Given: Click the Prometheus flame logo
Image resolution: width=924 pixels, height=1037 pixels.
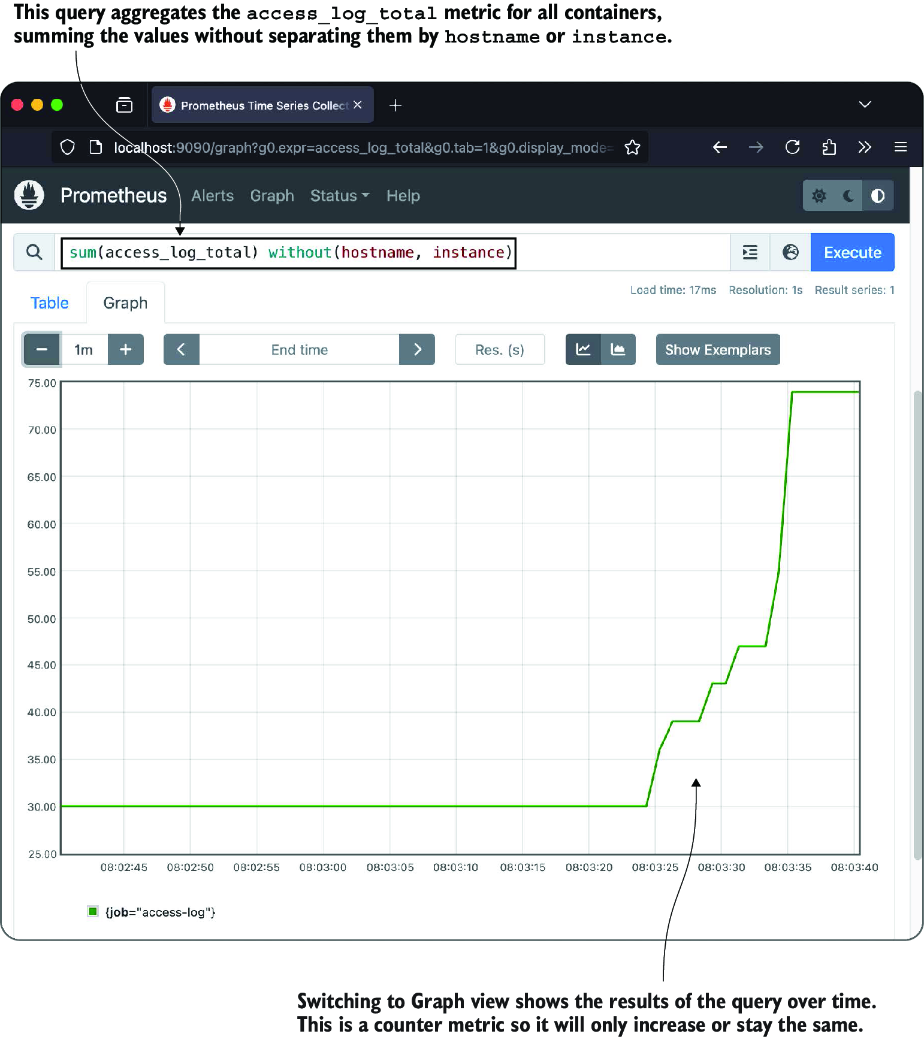Looking at the screenshot, I should (x=29, y=195).
